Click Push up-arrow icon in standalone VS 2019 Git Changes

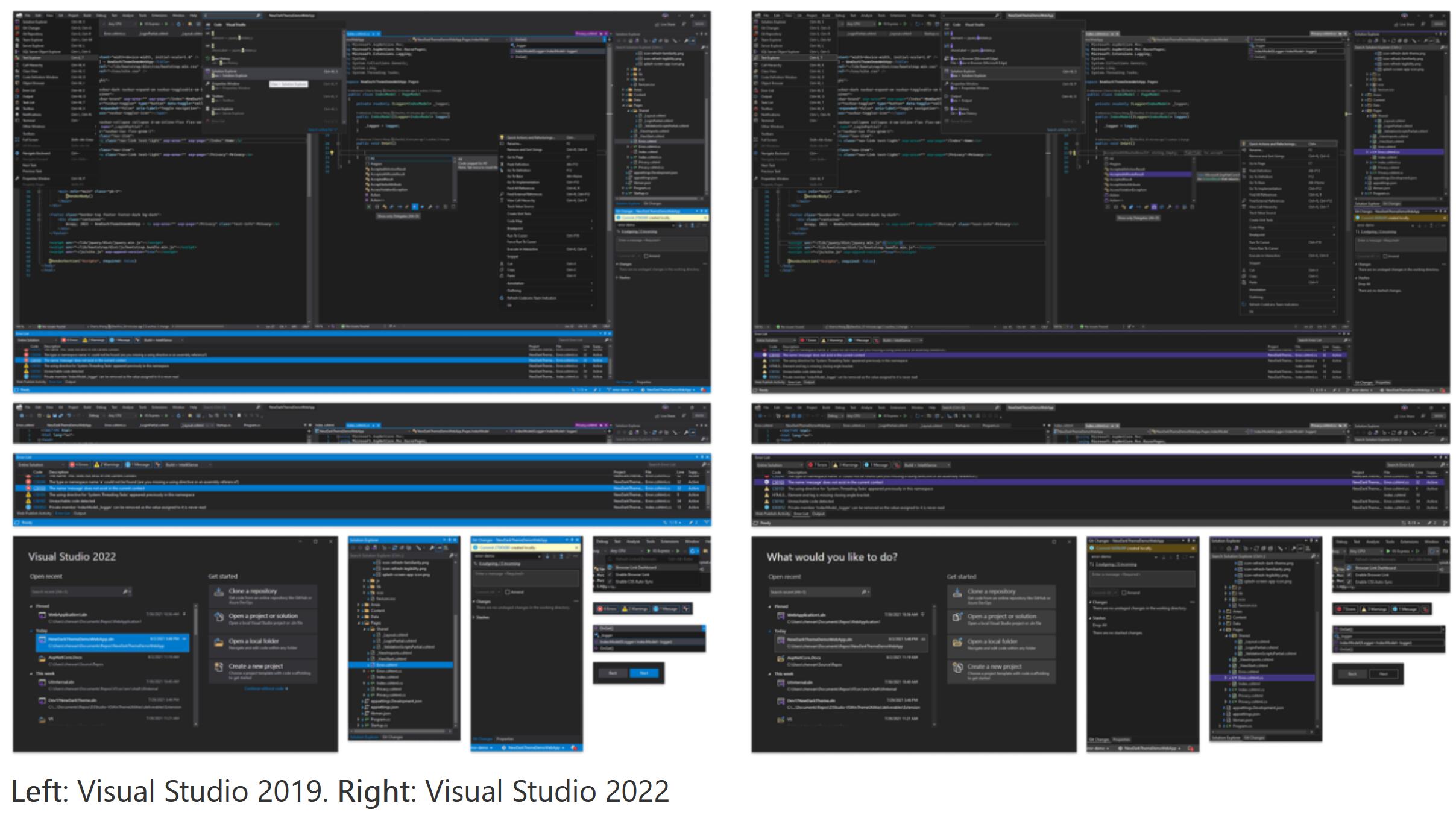coord(561,556)
